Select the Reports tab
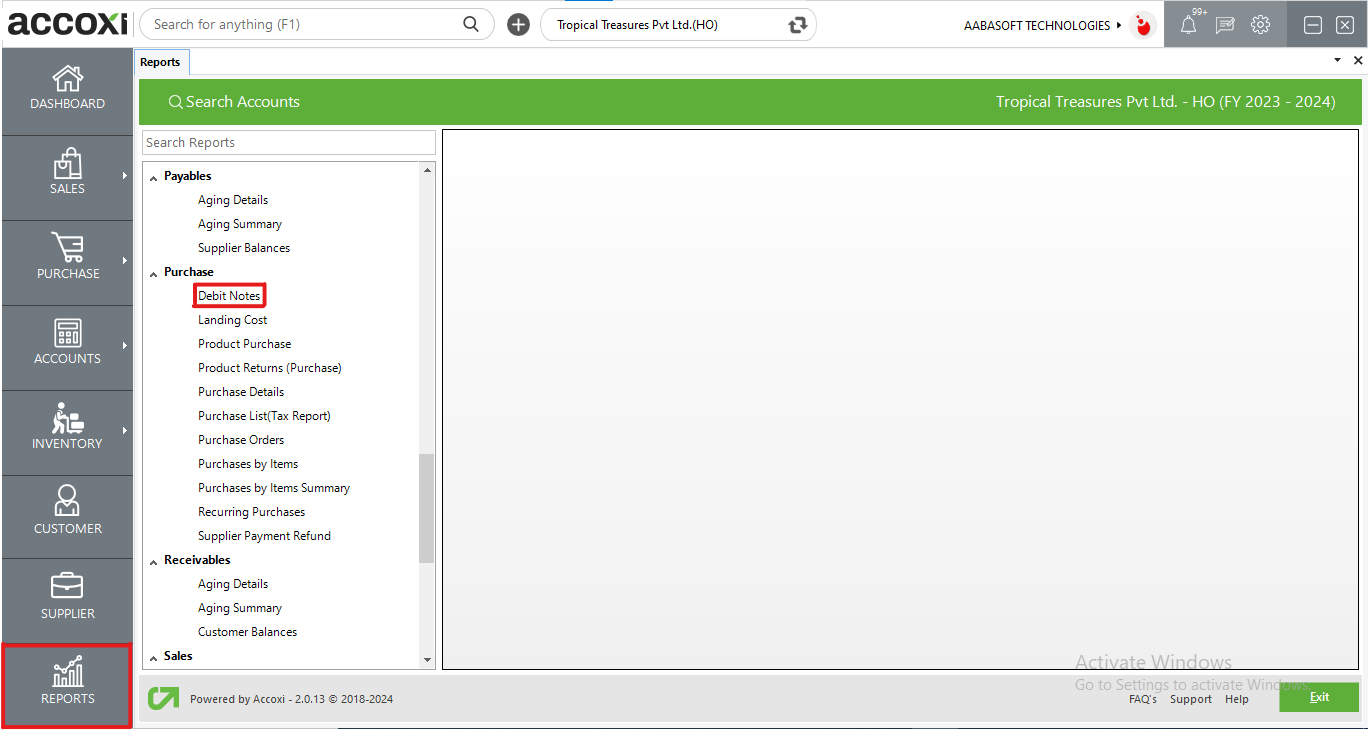The width and height of the screenshot is (1368, 730). 160,62
